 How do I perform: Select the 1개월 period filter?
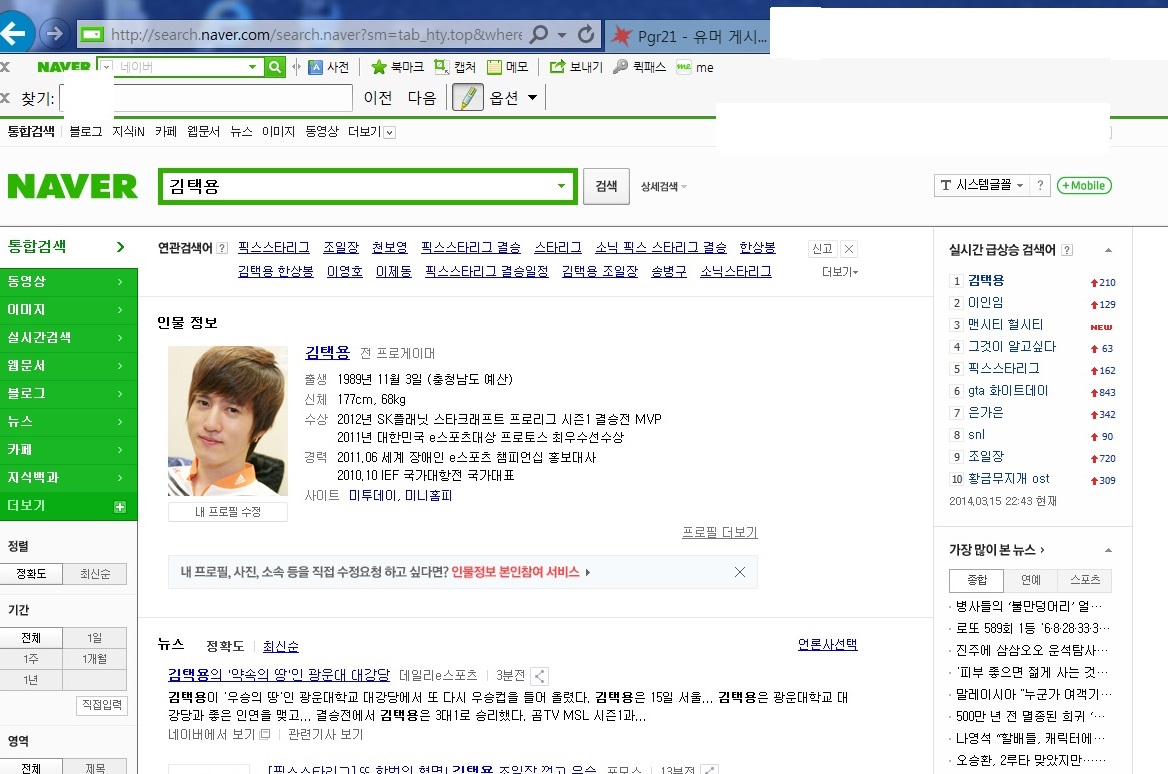coord(95,659)
